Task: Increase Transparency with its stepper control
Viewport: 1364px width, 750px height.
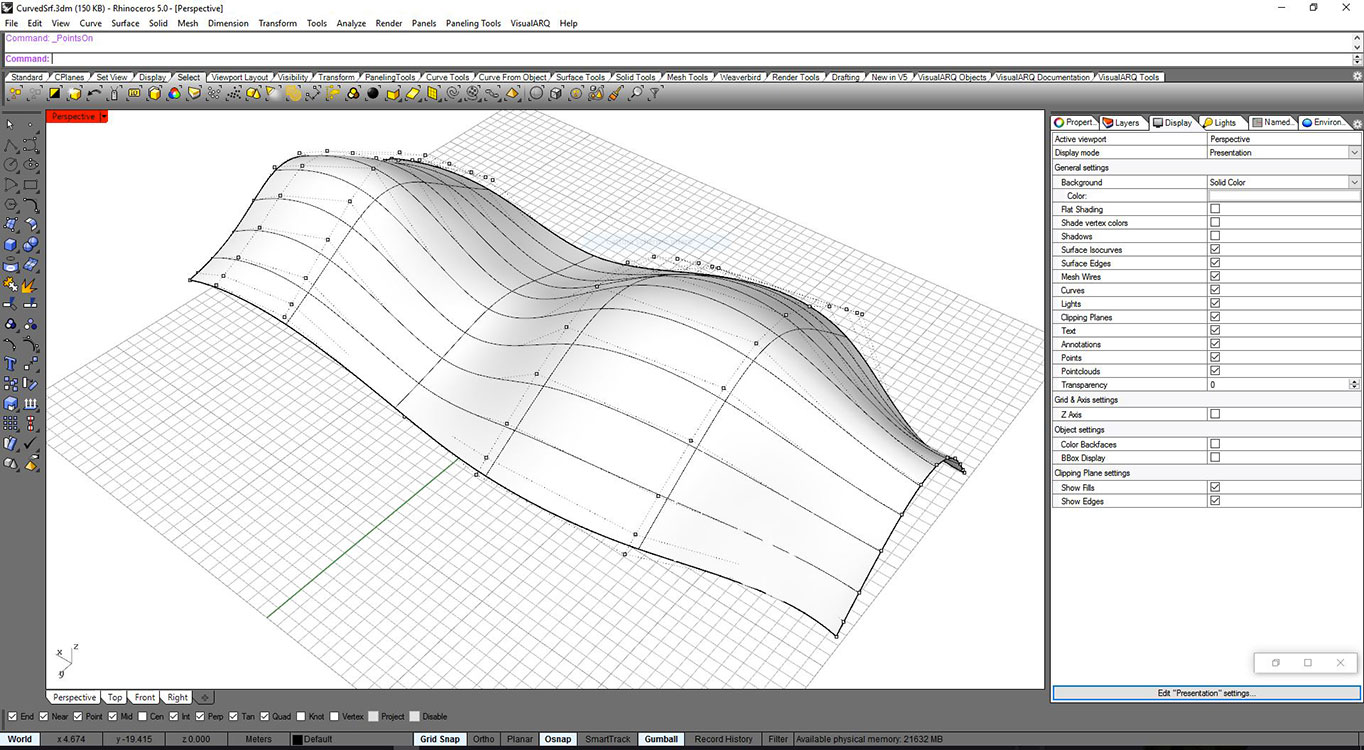Action: pos(1352,381)
